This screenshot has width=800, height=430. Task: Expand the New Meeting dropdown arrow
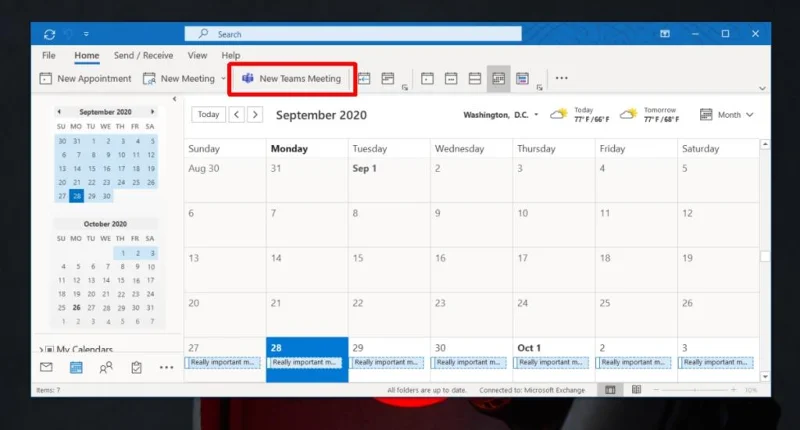[x=223, y=79]
